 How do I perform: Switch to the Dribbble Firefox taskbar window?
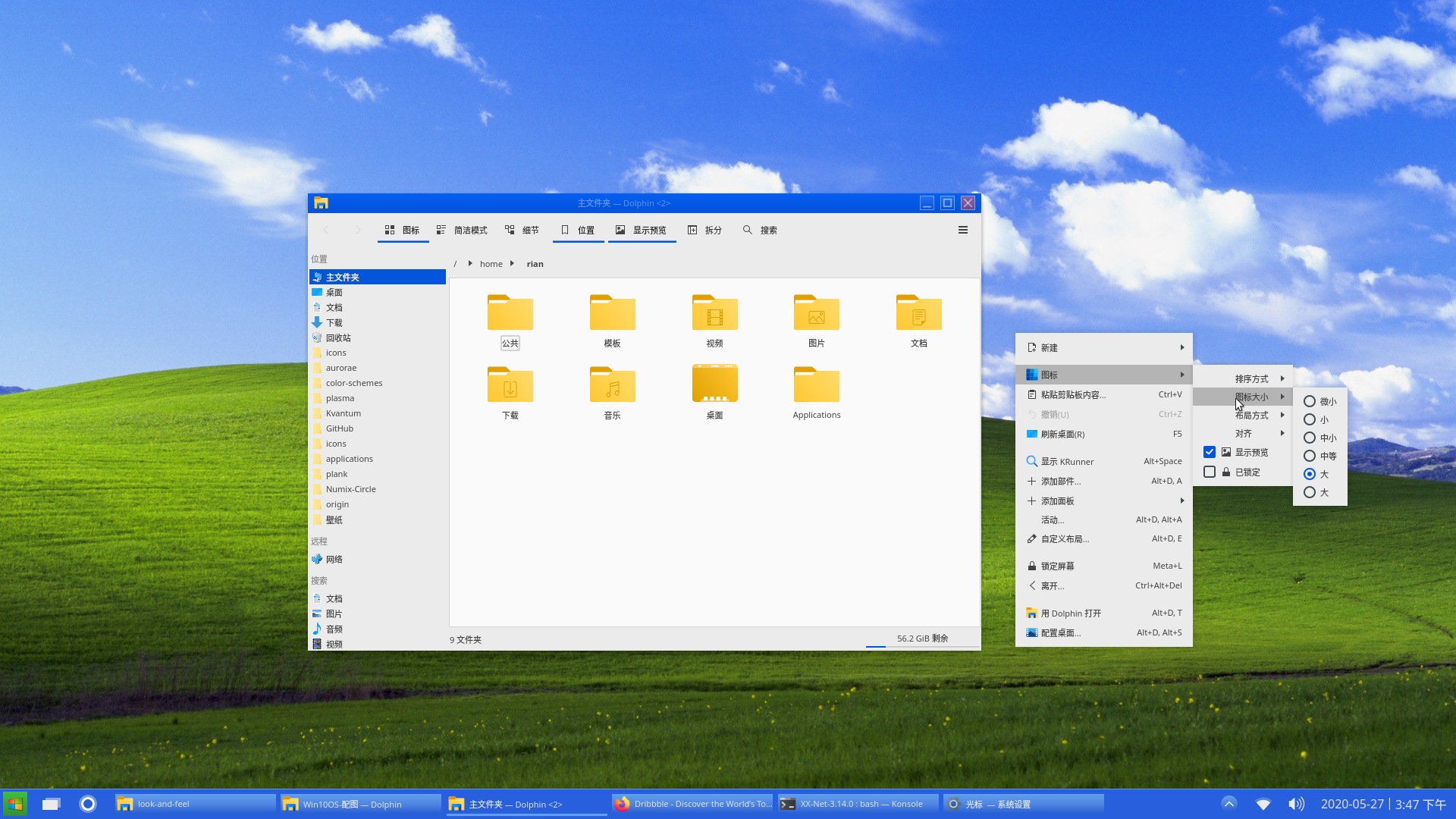click(x=692, y=804)
